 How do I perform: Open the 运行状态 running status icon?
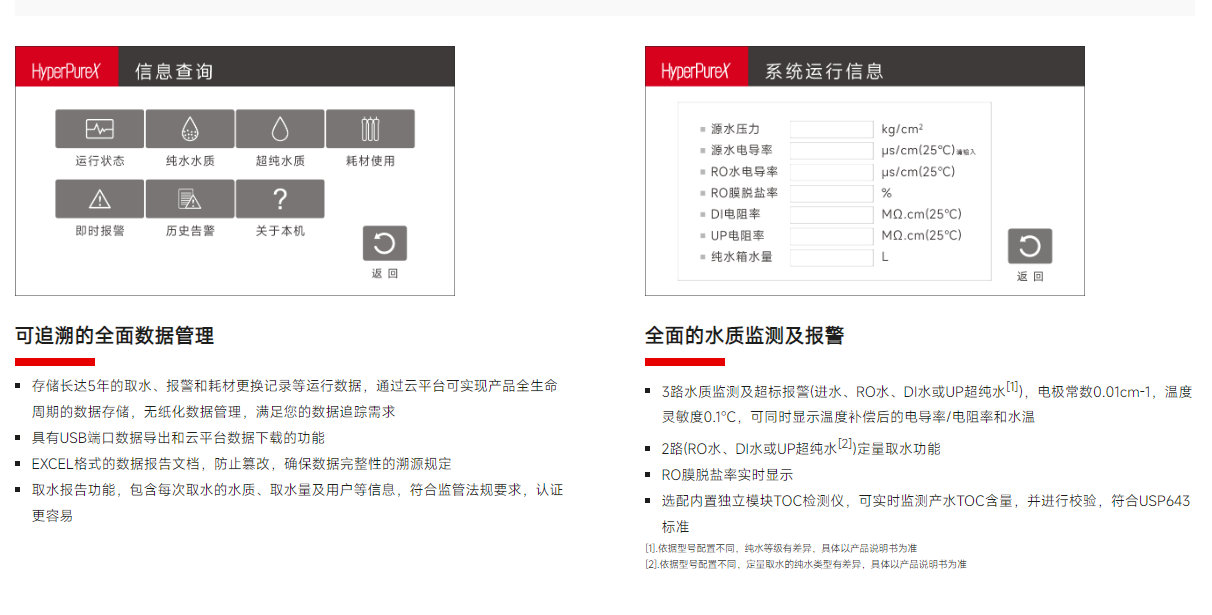pos(100,129)
